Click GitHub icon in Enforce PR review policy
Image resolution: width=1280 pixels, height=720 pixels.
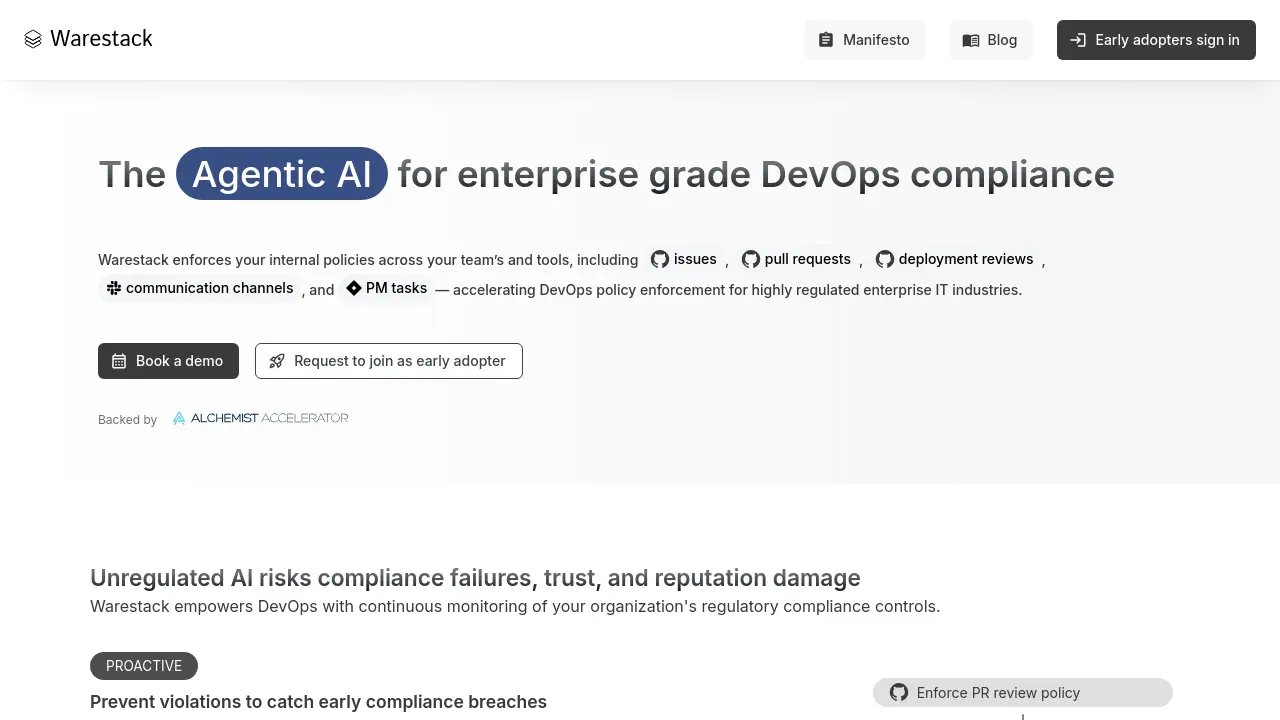pyautogui.click(x=899, y=692)
